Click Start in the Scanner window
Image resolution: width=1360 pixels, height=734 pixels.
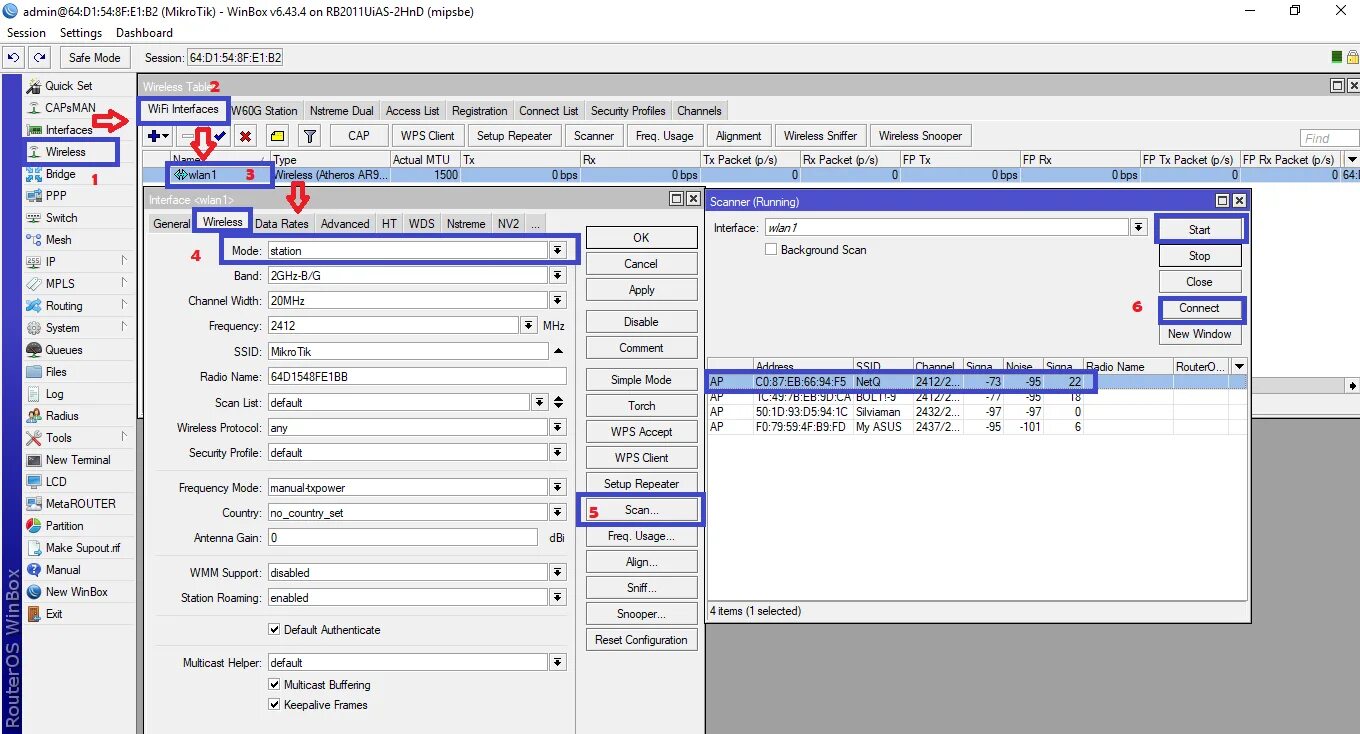(x=1199, y=230)
